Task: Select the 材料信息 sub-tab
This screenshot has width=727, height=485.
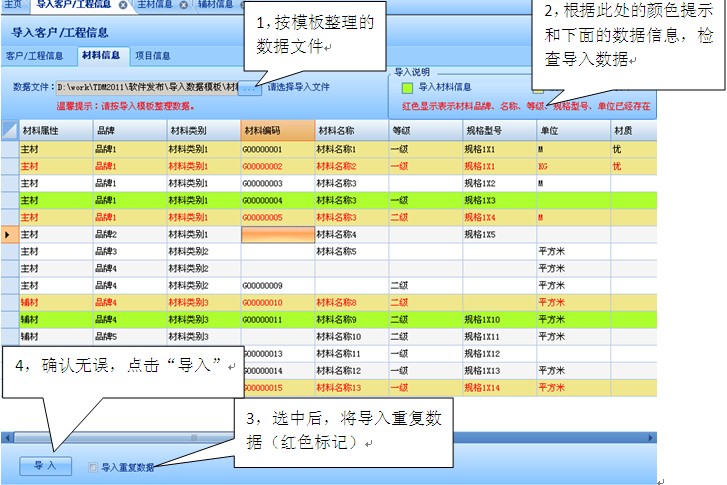Action: click(x=100, y=56)
